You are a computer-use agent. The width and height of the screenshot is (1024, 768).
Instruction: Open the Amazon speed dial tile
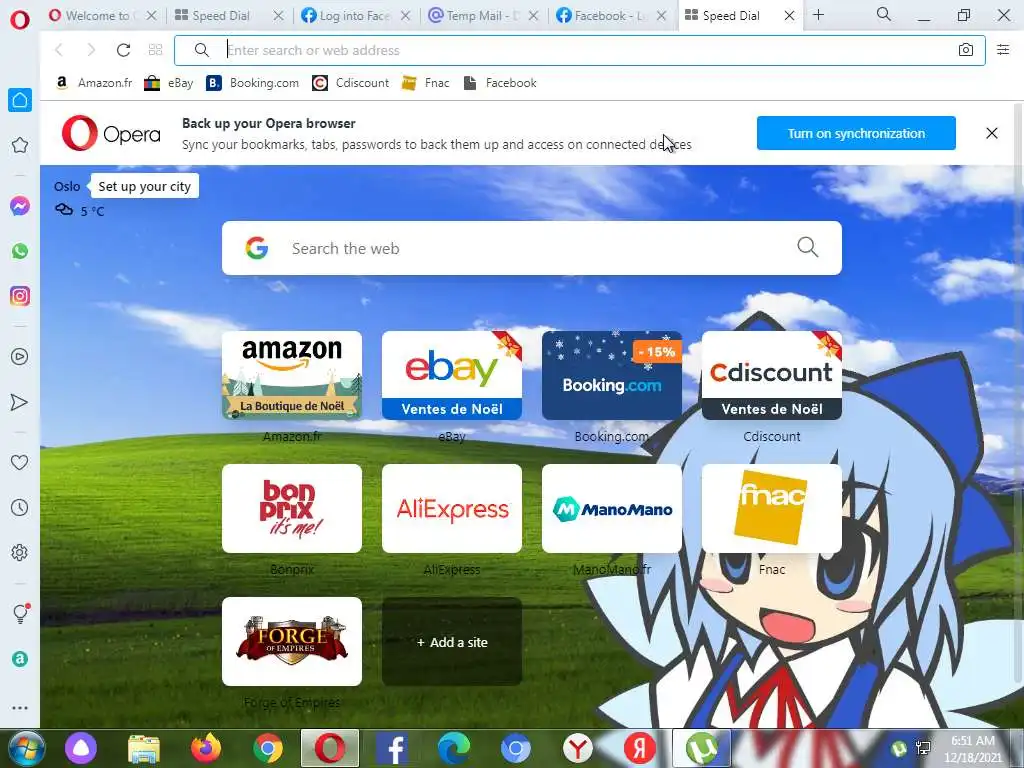coord(292,376)
